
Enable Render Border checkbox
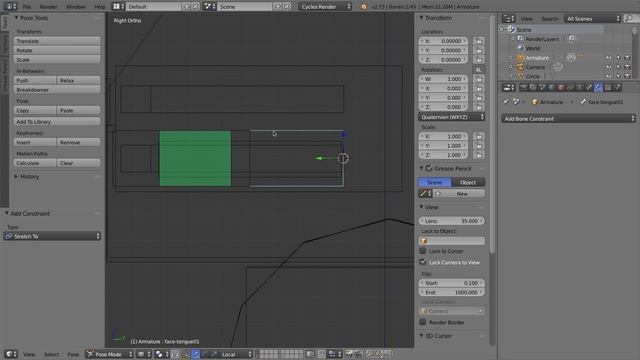tap(423, 322)
